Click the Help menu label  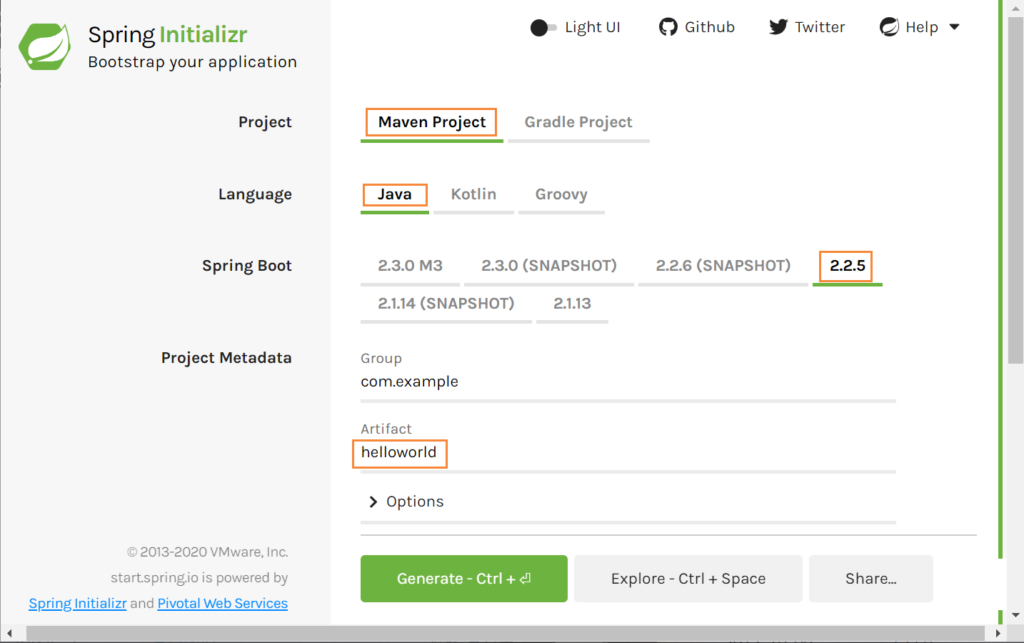click(921, 27)
